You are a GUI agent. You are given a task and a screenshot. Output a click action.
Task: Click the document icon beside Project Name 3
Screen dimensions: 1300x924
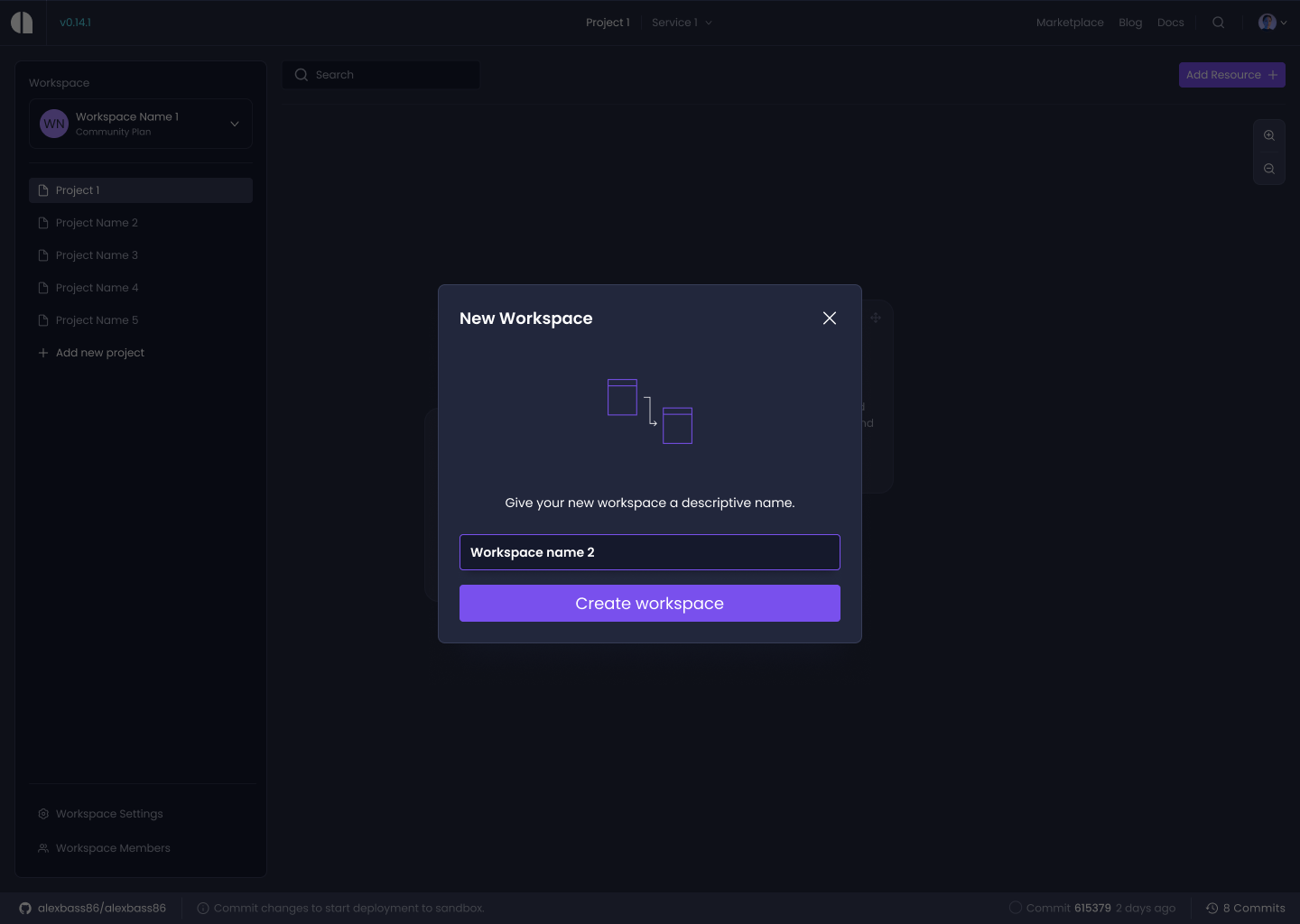point(43,254)
